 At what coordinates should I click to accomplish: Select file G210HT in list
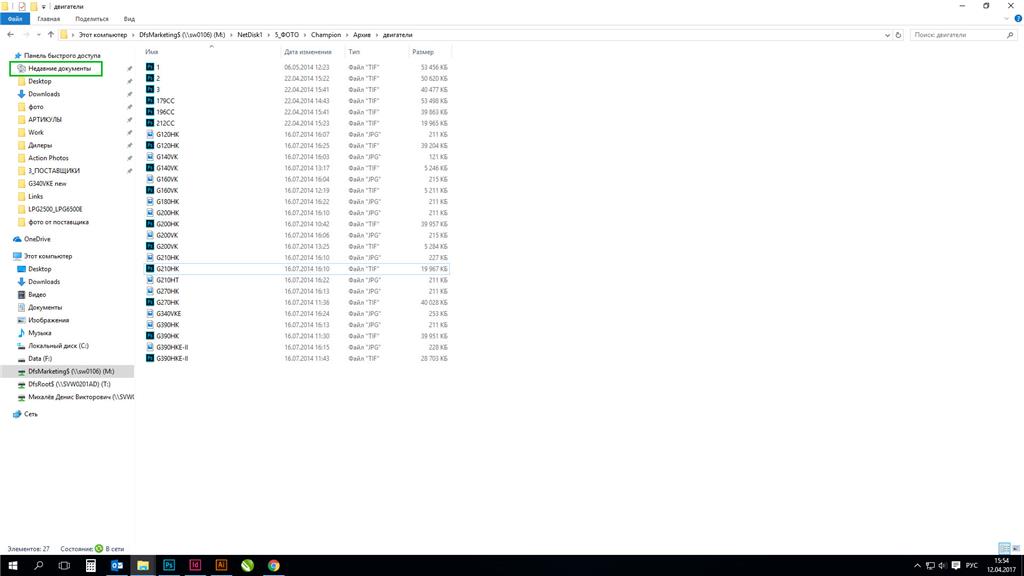click(x=167, y=280)
